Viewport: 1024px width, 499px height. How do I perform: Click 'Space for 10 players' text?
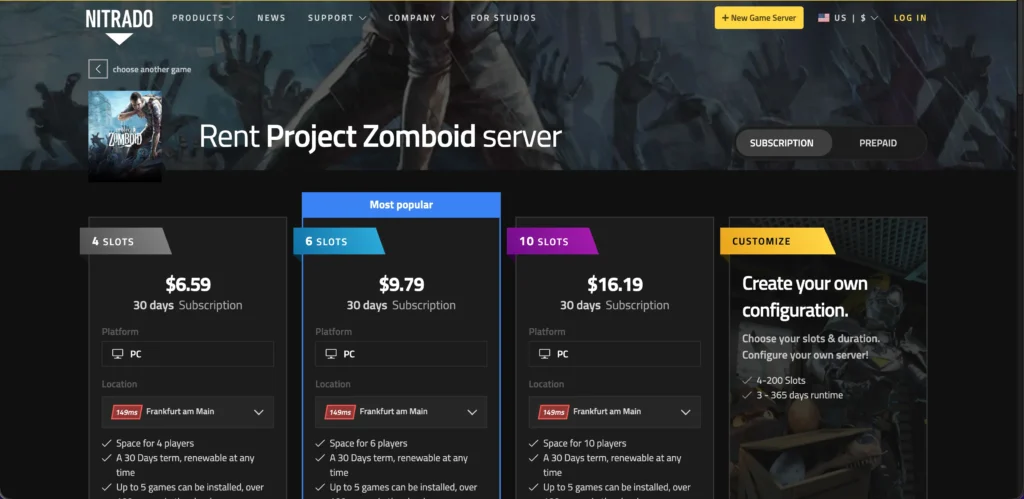585,443
